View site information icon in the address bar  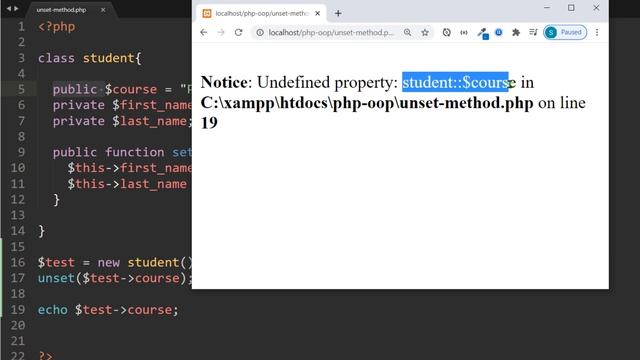(260, 32)
